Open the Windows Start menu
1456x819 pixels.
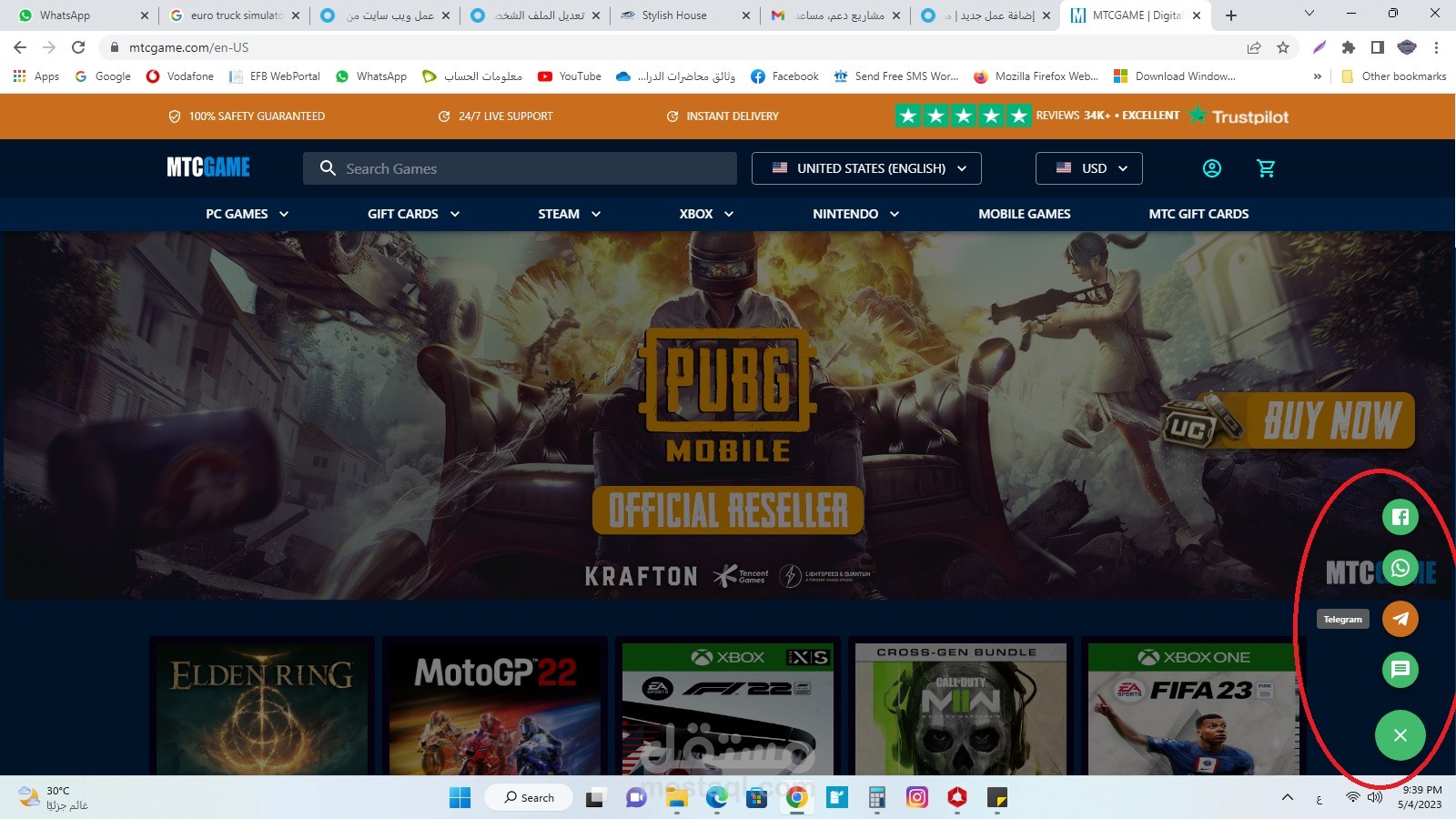(460, 798)
